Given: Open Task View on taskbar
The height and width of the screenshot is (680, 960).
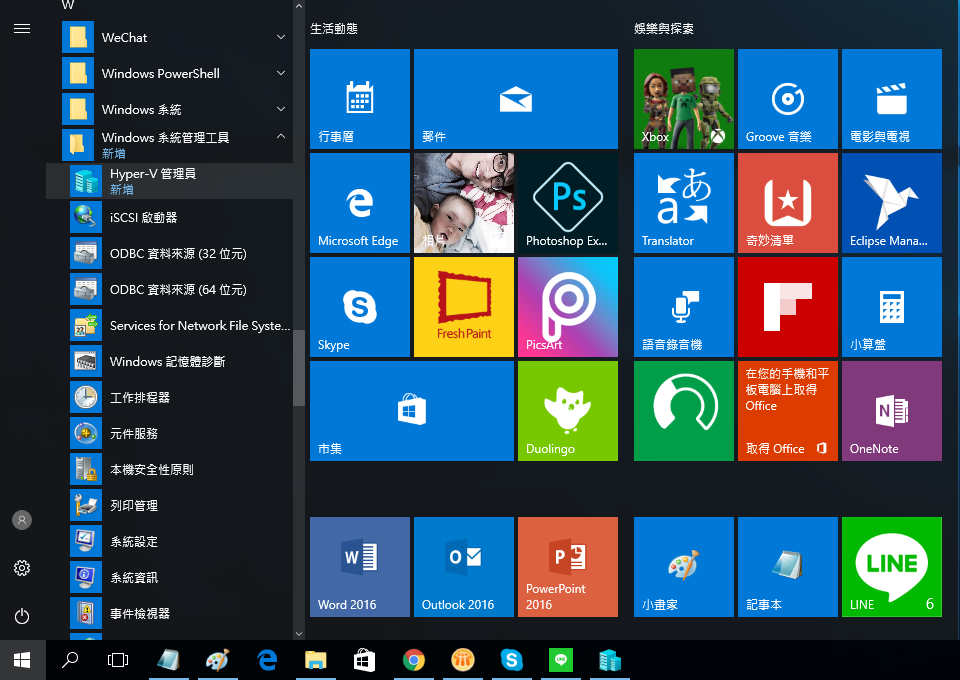Looking at the screenshot, I should [118, 660].
